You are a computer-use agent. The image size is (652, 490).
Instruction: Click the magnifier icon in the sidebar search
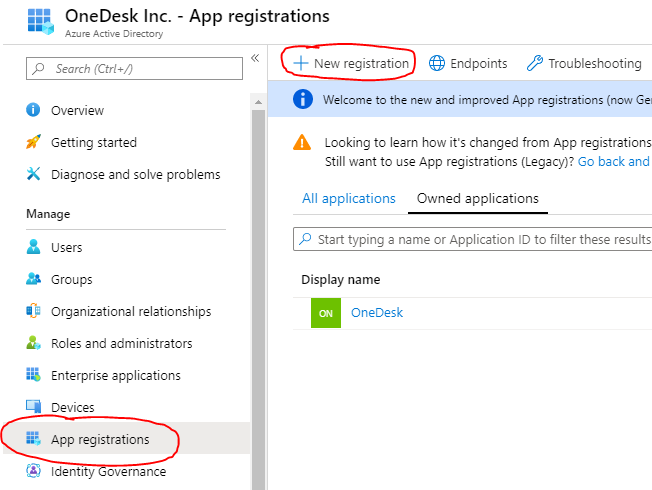click(39, 68)
